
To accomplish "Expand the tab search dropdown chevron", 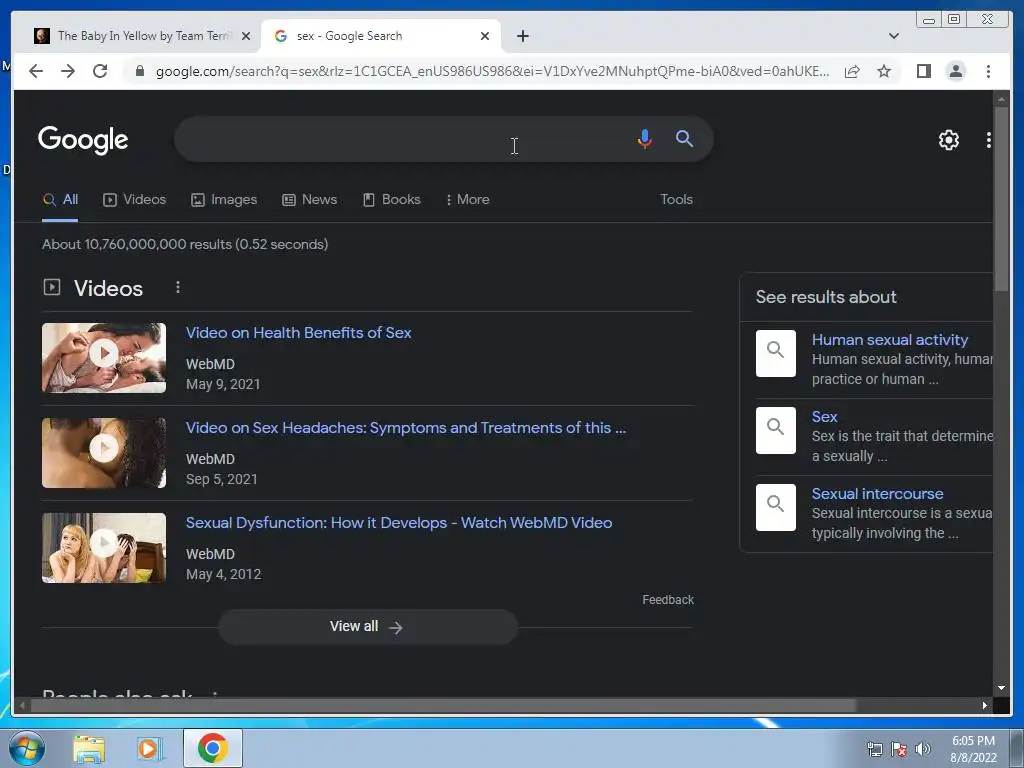I will 893,36.
